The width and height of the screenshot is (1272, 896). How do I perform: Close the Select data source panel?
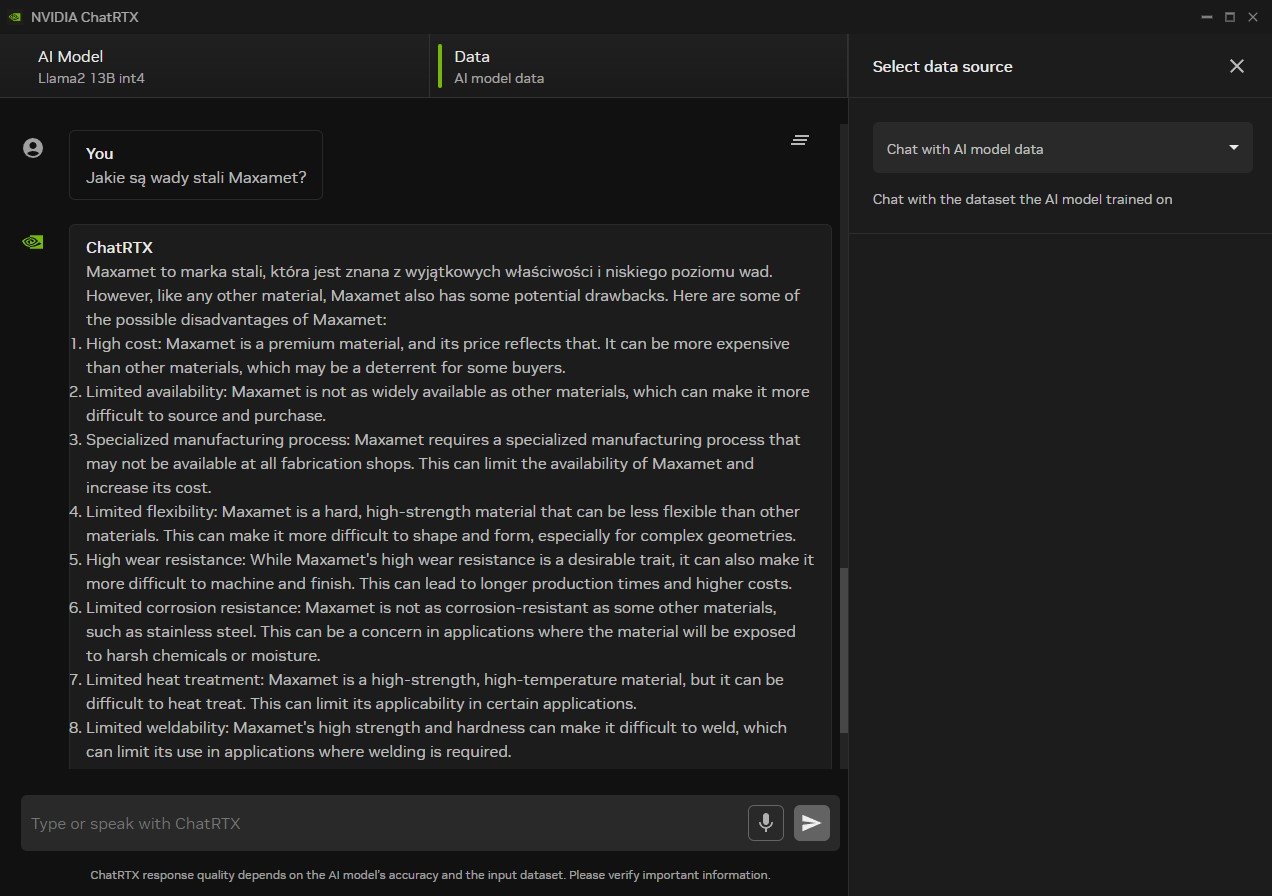[1237, 66]
